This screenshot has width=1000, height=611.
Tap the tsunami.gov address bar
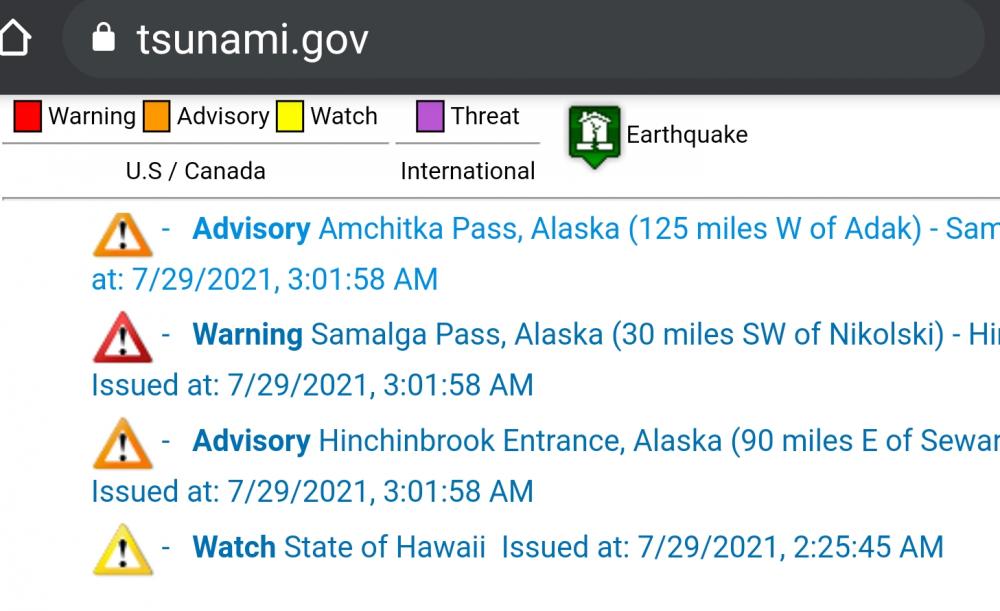(x=250, y=38)
